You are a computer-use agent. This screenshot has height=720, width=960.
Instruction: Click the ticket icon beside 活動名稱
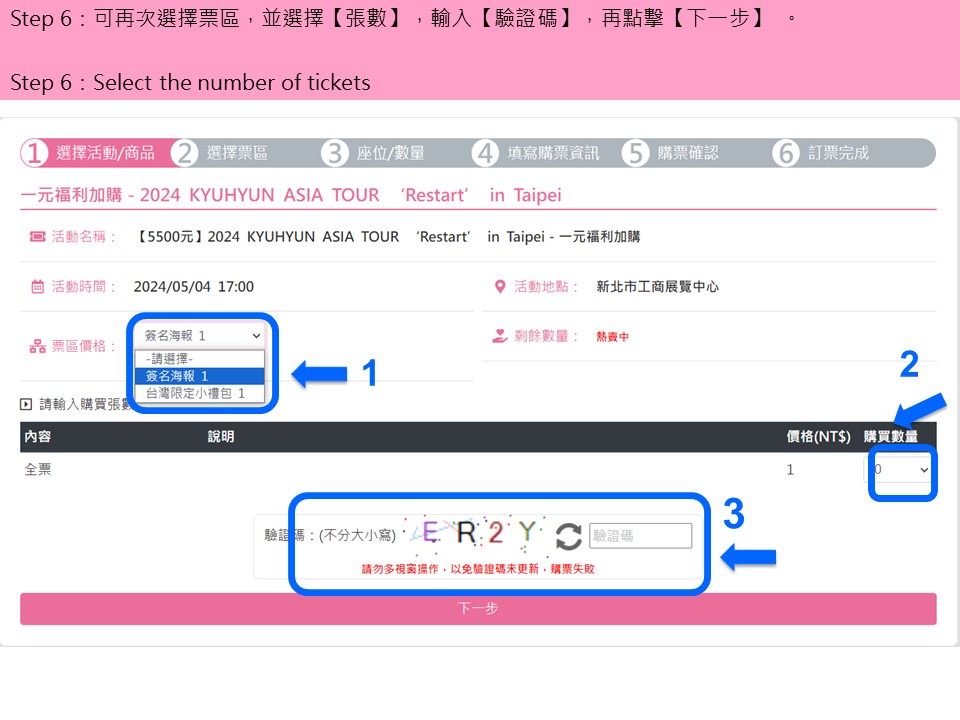pos(37,236)
